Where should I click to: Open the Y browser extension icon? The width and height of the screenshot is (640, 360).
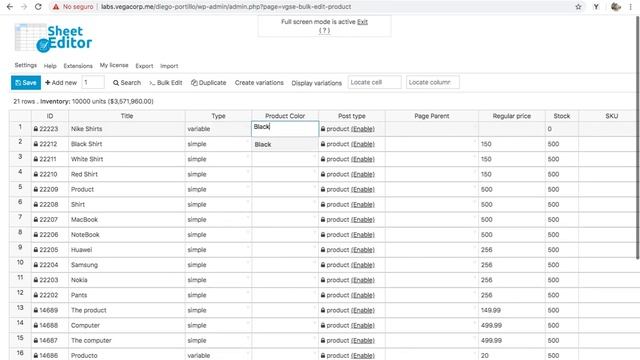[596, 7]
